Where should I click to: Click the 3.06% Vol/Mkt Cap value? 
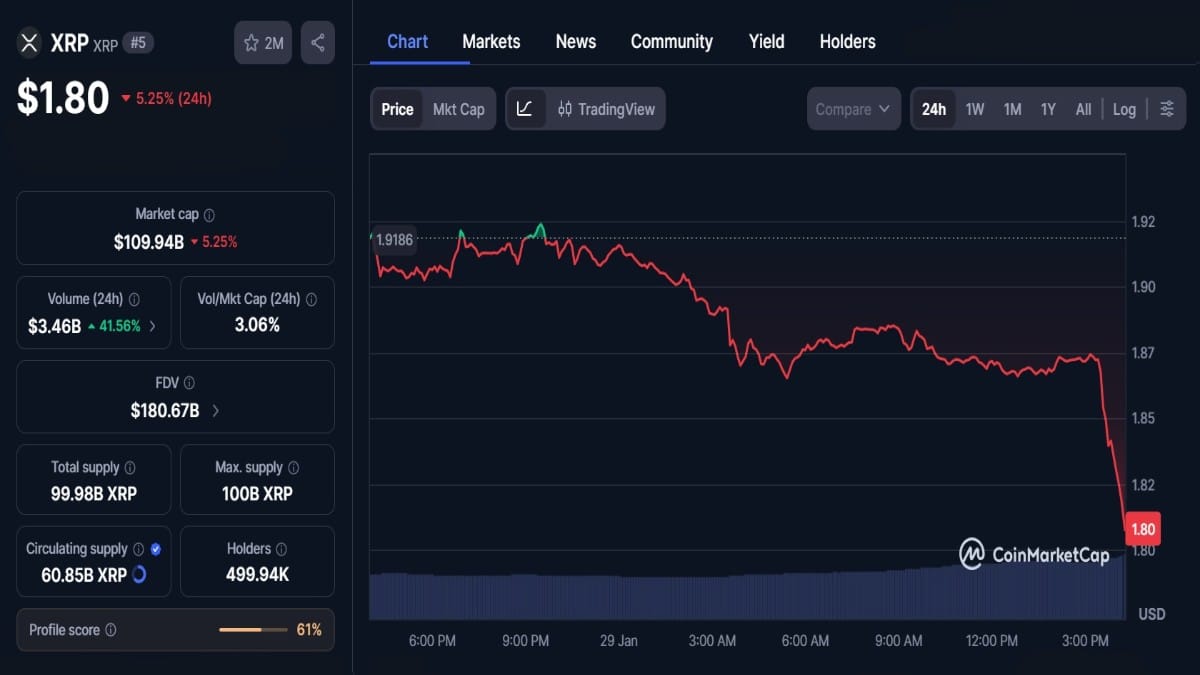pos(257,325)
